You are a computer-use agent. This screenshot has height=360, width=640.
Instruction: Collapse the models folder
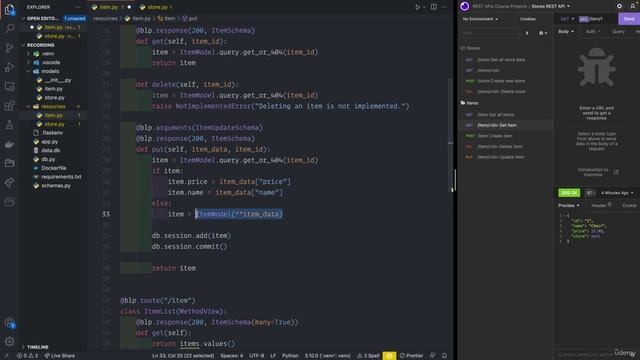(x=29, y=71)
